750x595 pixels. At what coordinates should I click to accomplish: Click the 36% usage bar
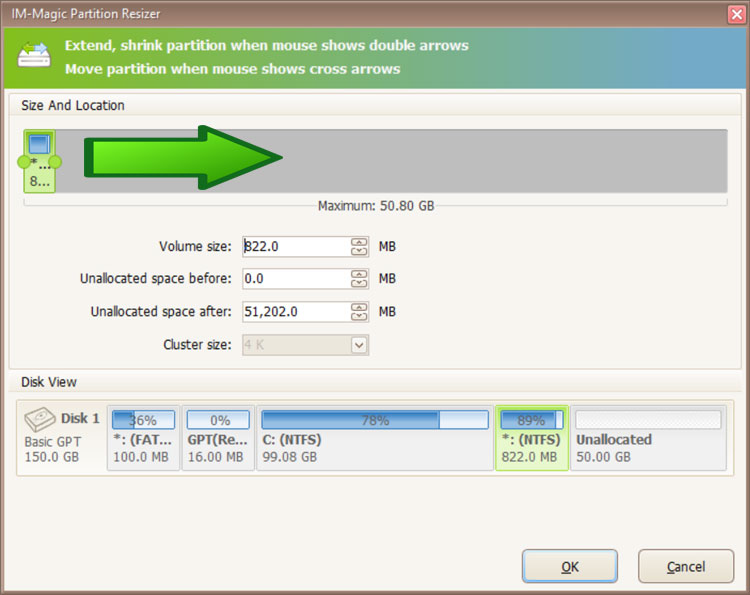point(143,420)
